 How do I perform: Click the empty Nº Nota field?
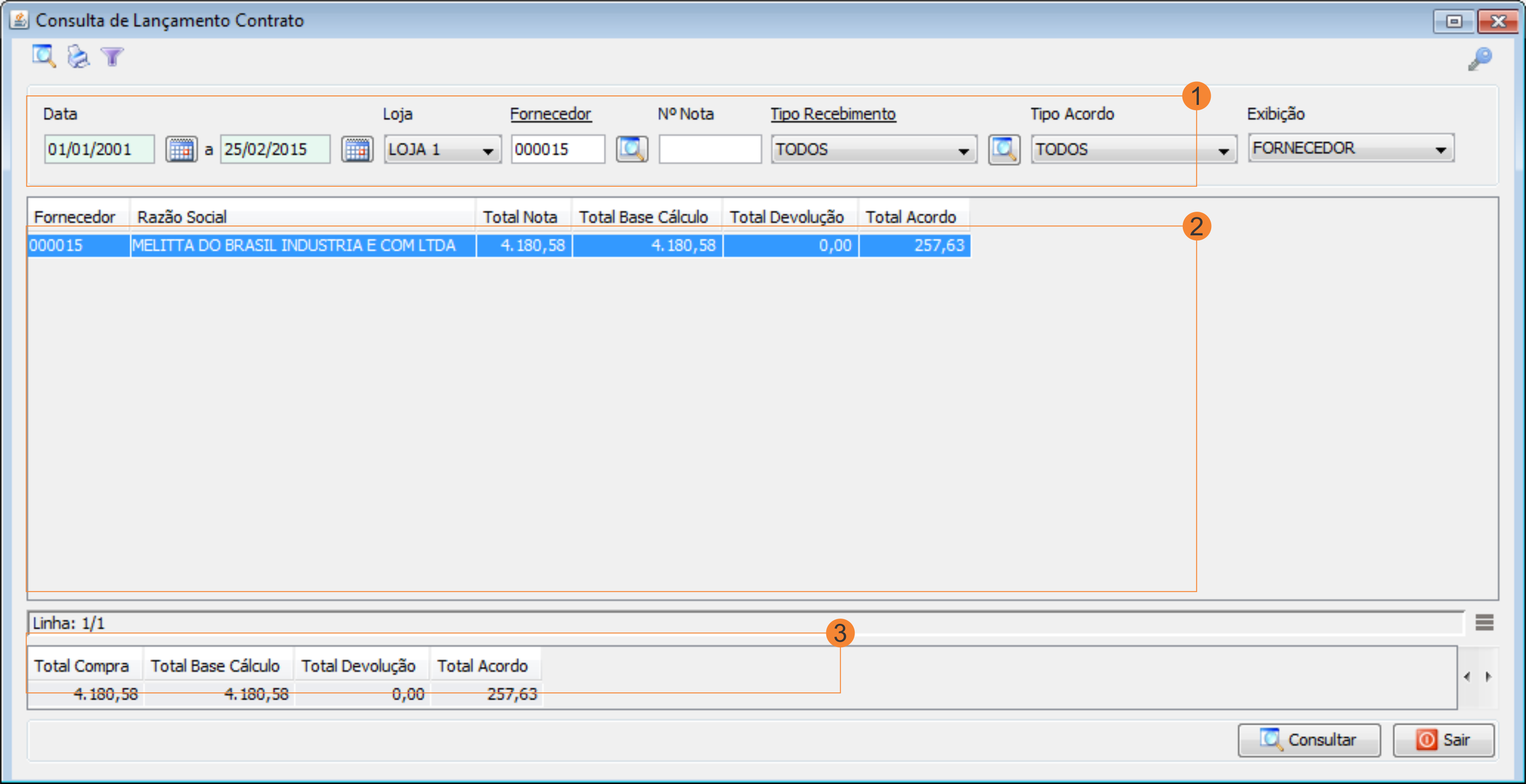pos(710,149)
